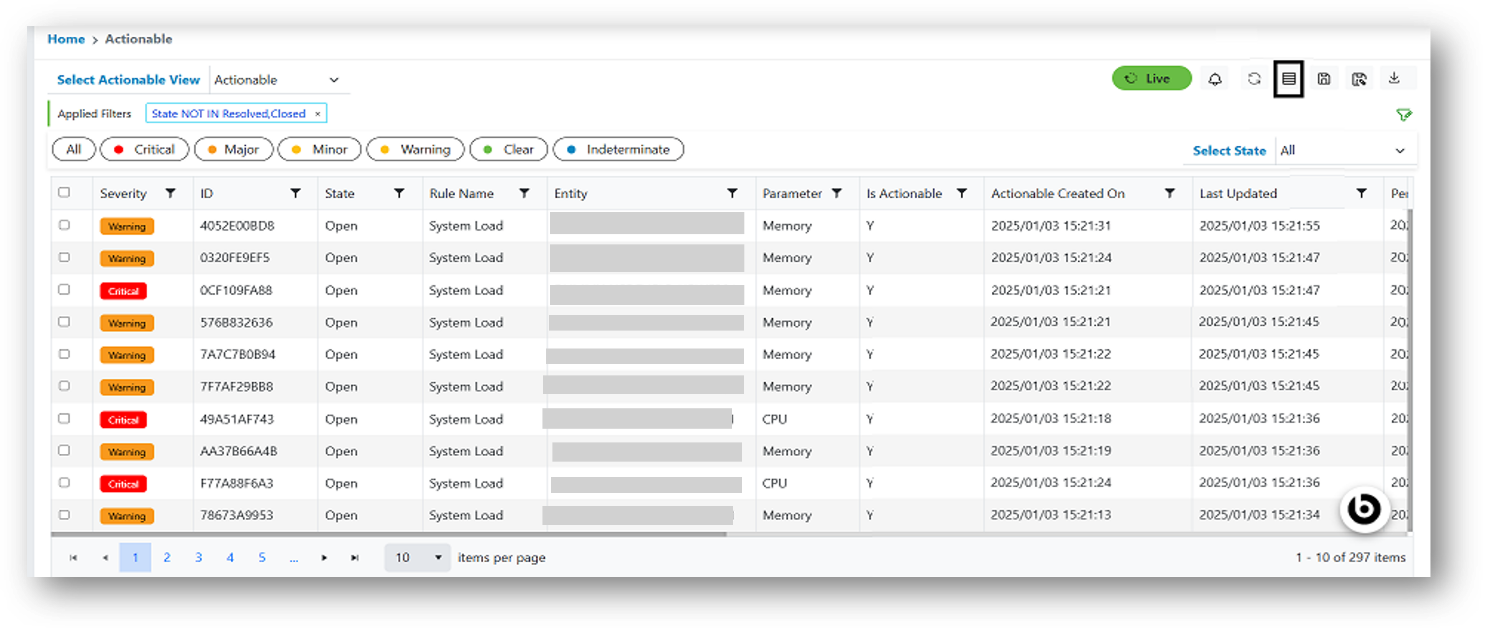This screenshot has height=630, width=1485.
Task: Filter by All severities
Action: pos(74,149)
